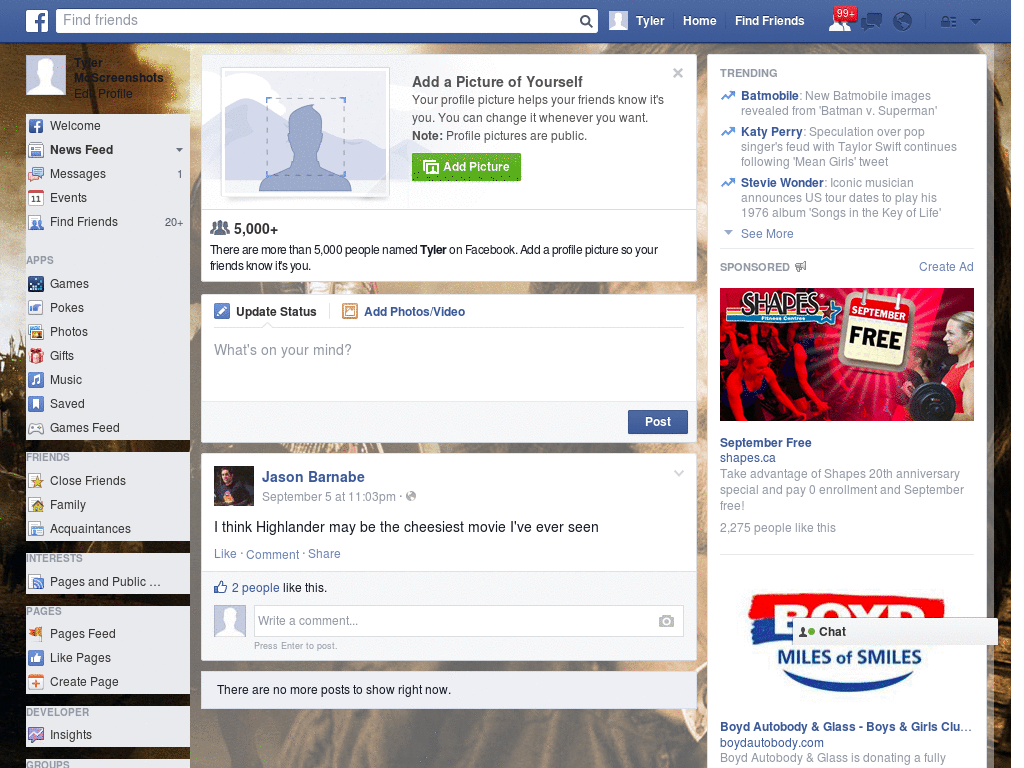Click the Facebook logo icon
This screenshot has width=1024, height=768.
37,21
